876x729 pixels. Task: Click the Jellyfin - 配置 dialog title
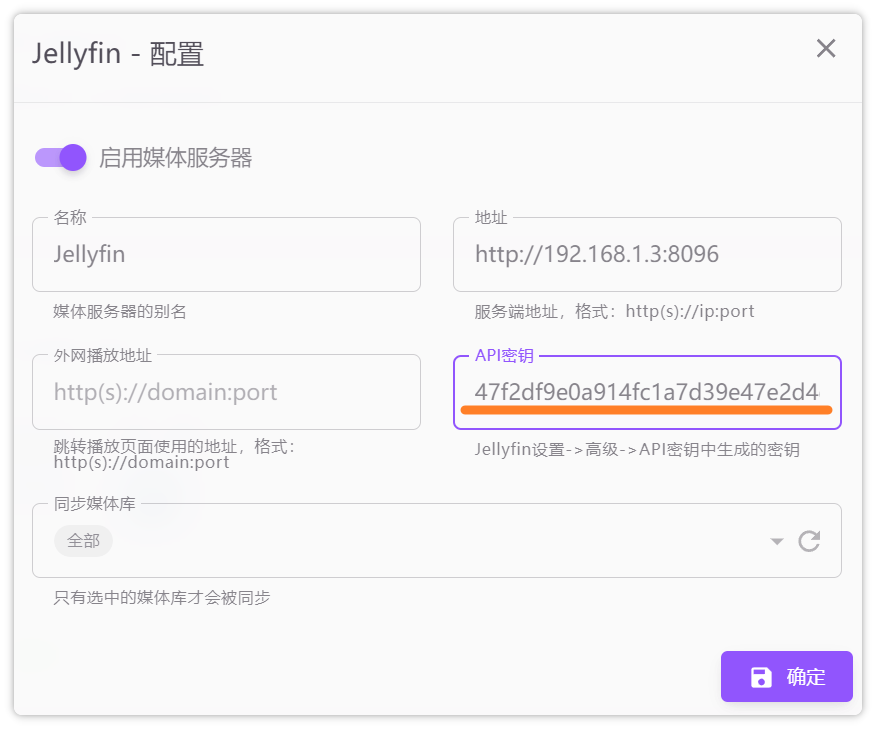click(118, 54)
